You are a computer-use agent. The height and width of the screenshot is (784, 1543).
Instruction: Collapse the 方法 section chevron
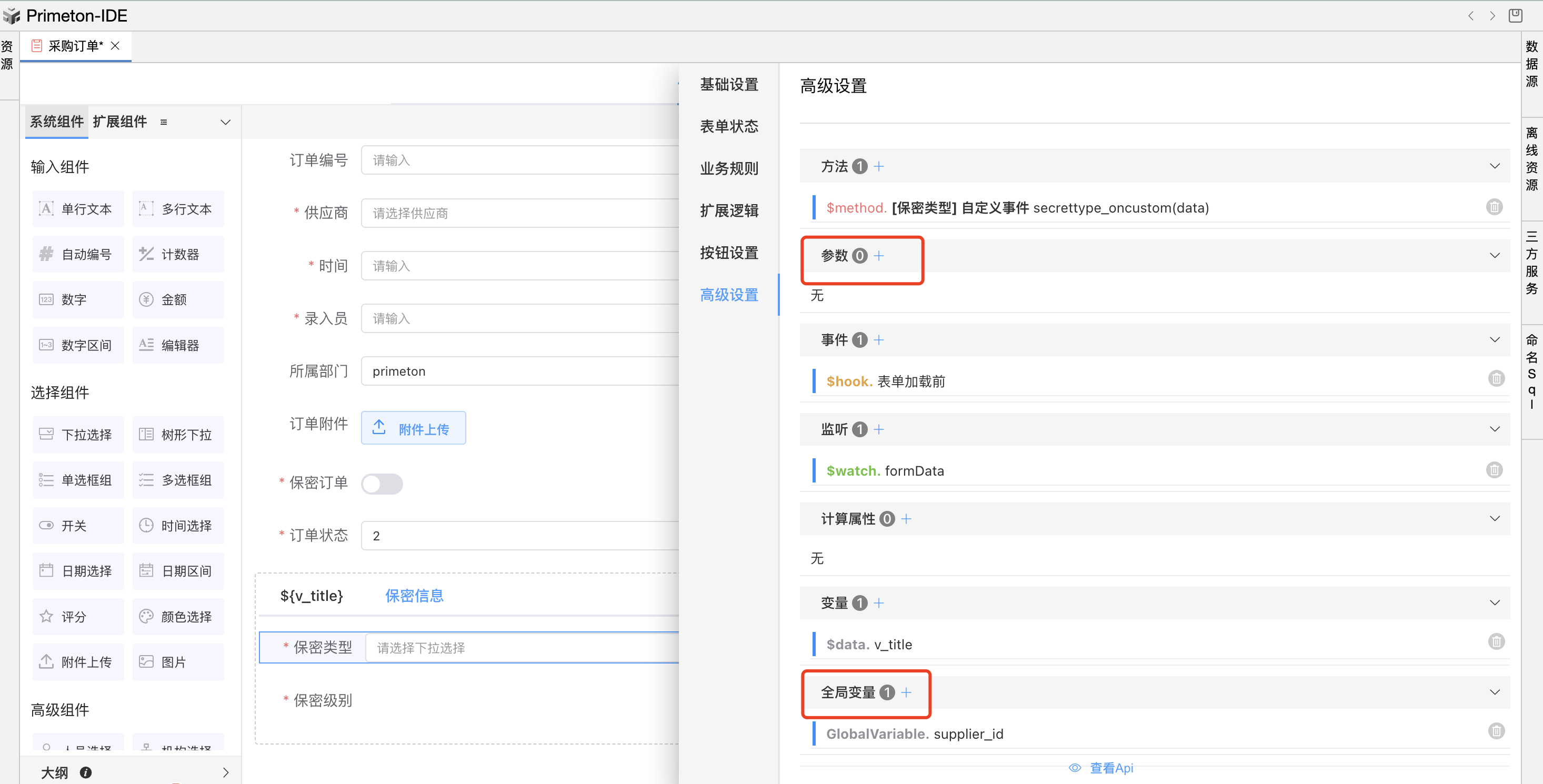point(1495,166)
